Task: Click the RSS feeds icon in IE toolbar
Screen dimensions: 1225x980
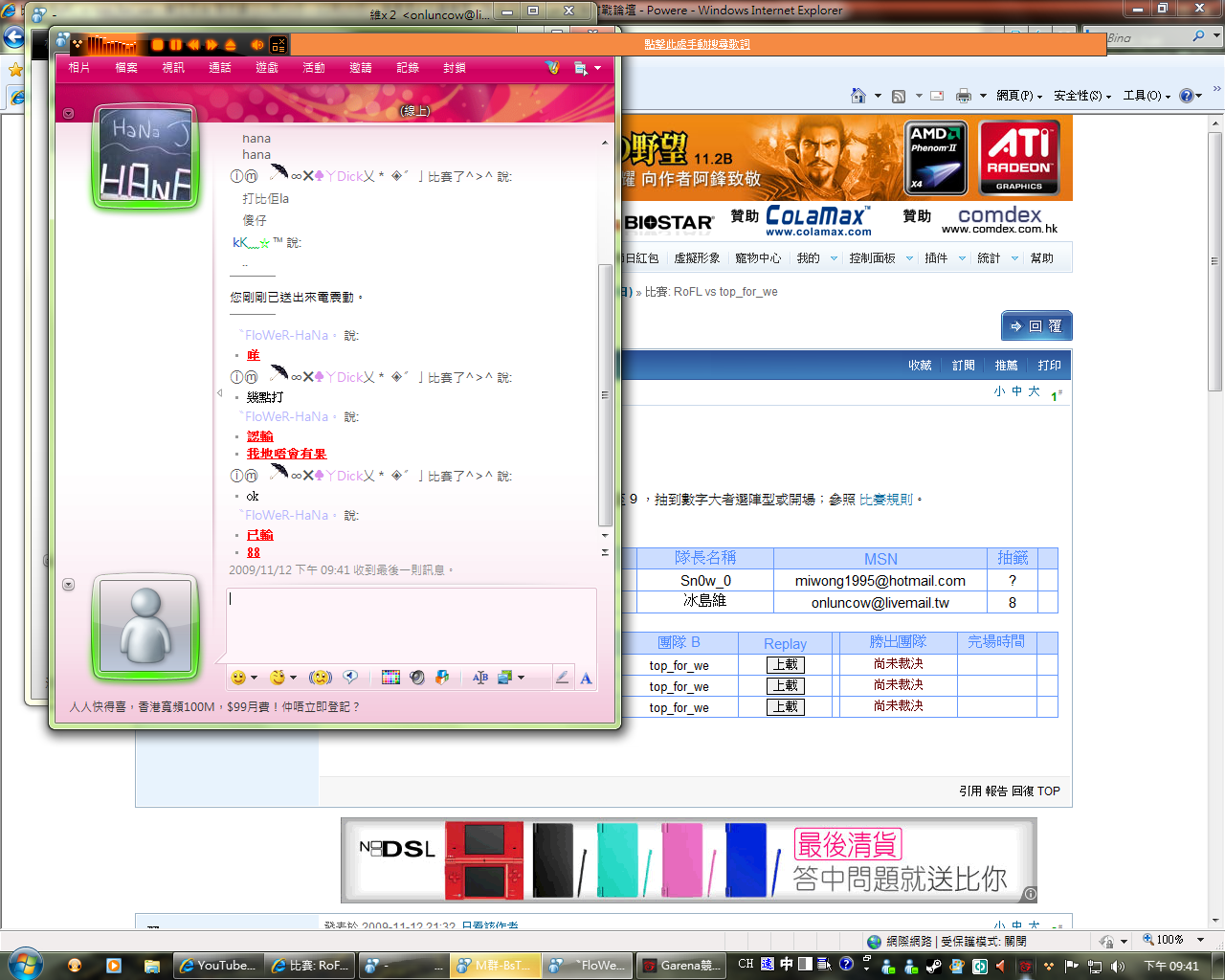Action: click(899, 96)
